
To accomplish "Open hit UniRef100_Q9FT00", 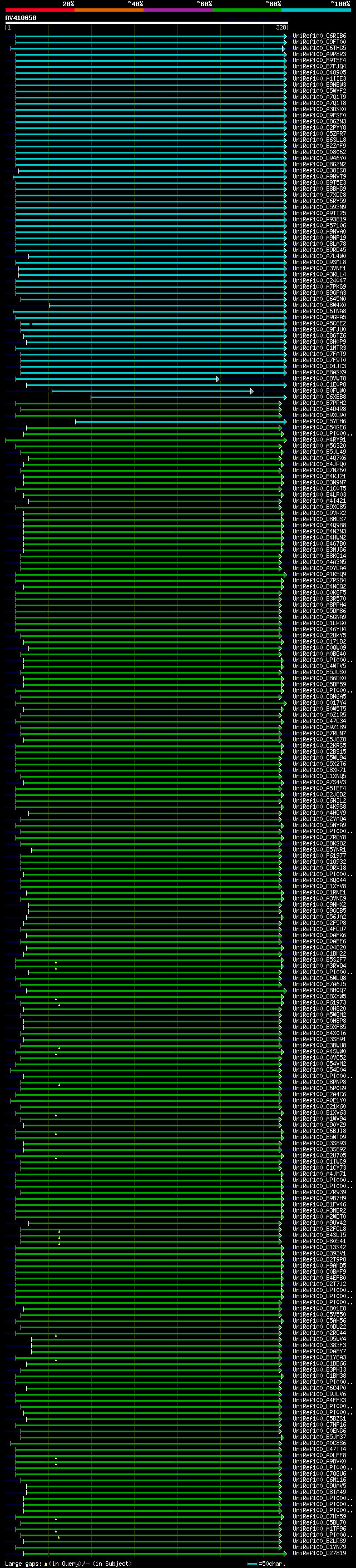I will coord(319,42).
